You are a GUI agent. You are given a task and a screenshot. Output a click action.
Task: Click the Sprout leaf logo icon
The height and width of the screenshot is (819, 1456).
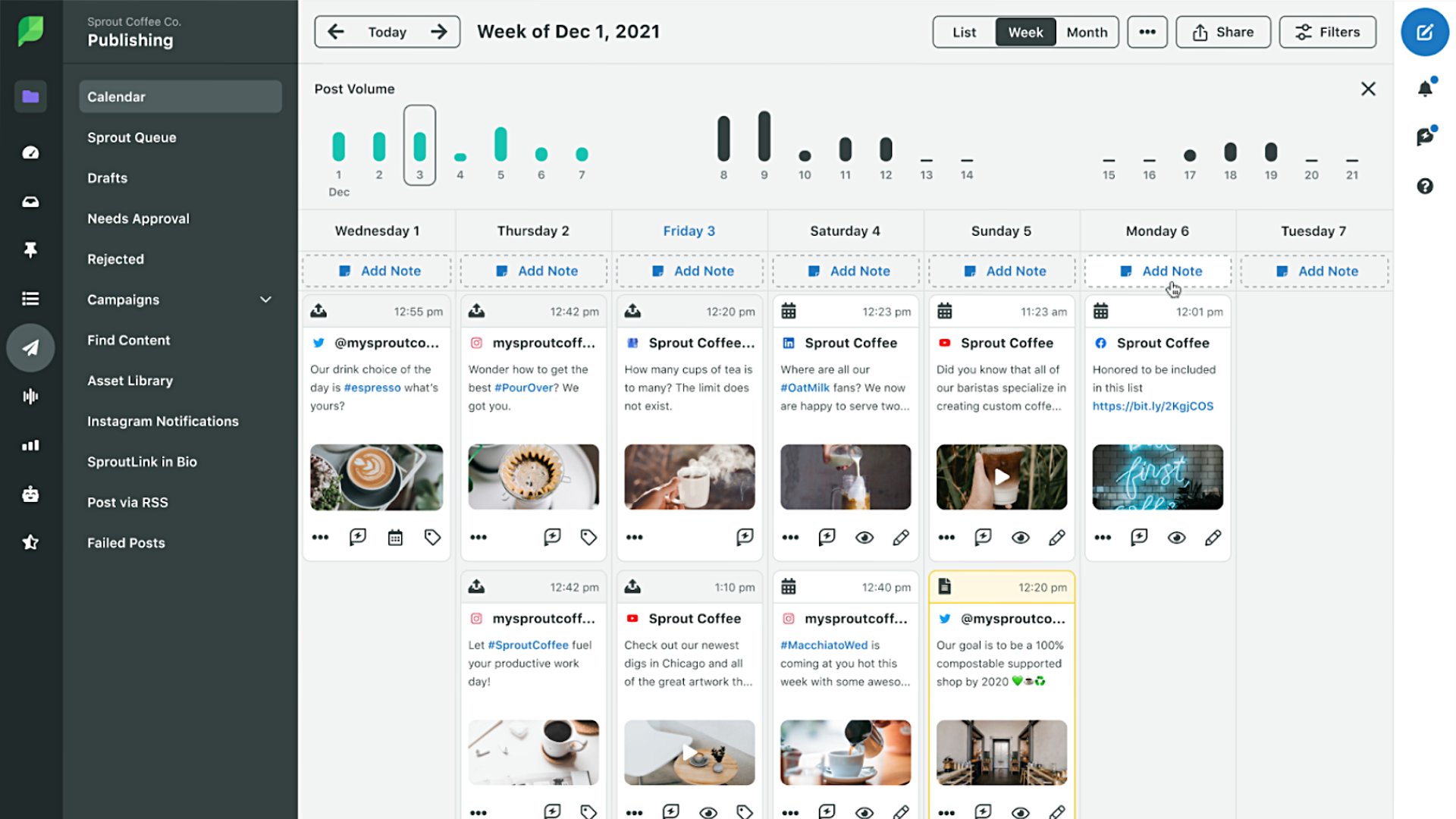[30, 31]
